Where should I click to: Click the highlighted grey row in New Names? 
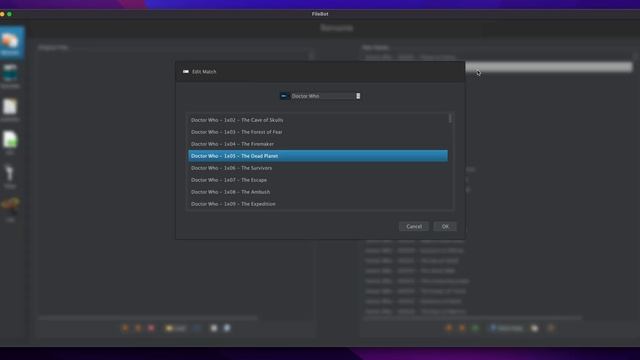point(549,67)
